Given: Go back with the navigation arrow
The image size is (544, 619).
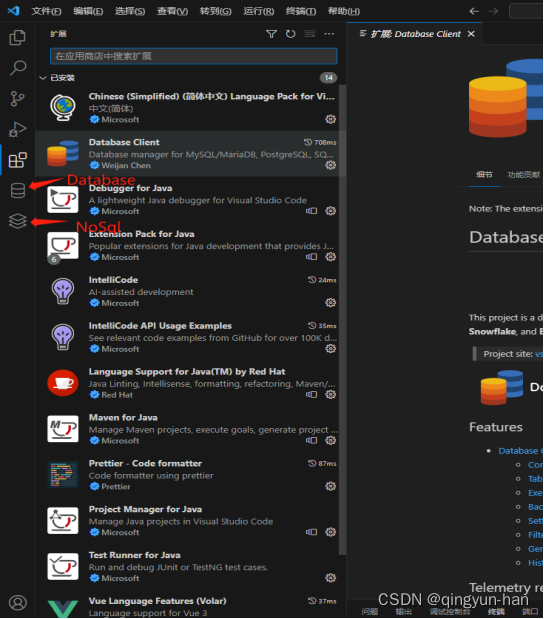Looking at the screenshot, I should click(474, 11).
